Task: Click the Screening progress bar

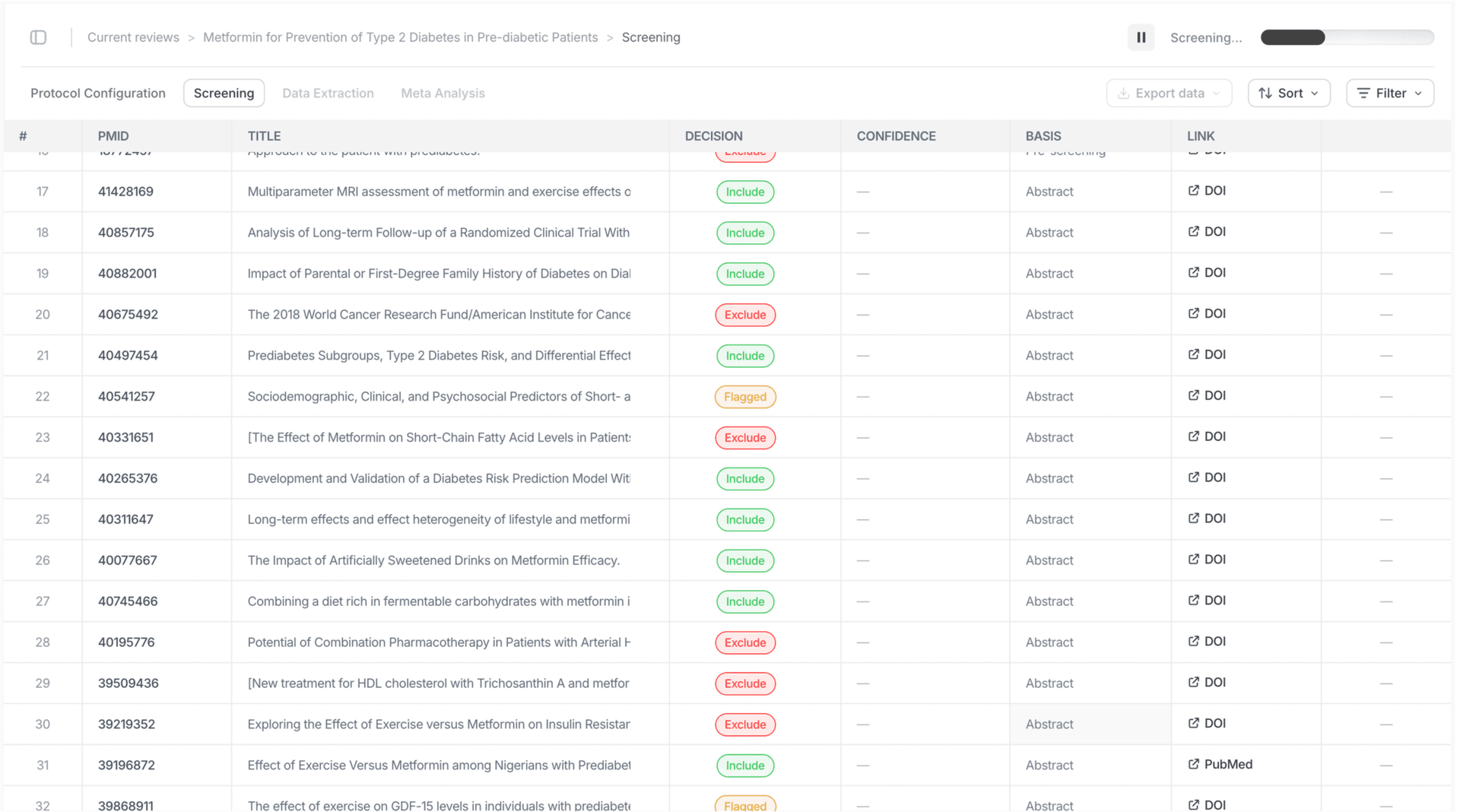Action: tap(1347, 37)
